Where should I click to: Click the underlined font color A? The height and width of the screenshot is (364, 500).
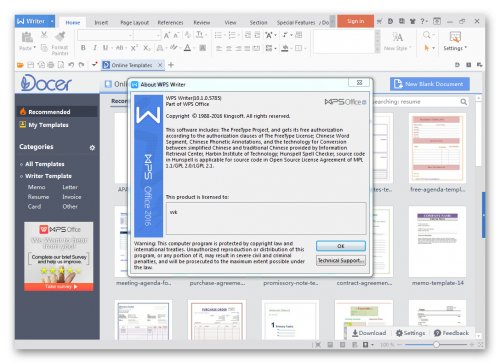point(187,48)
